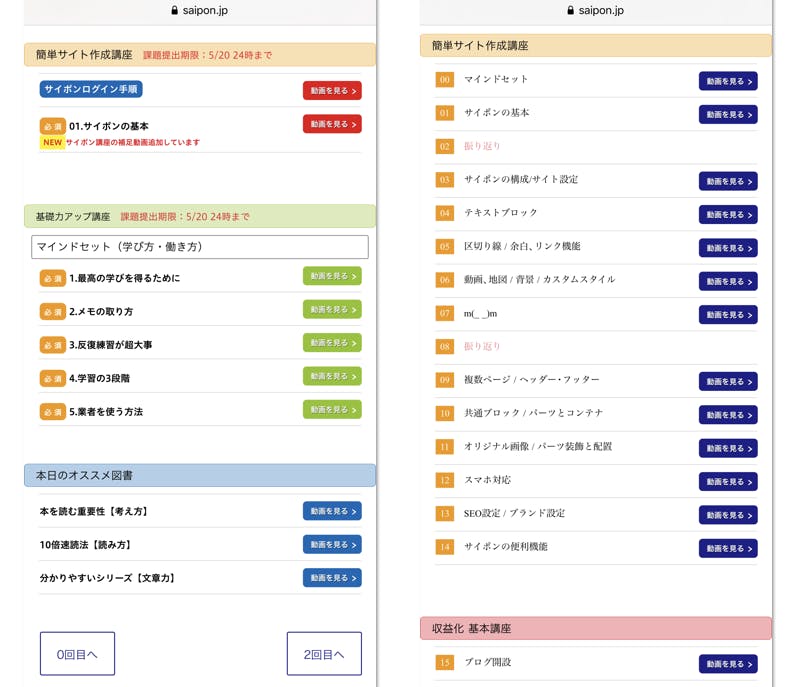Screen dimensions: 797x687
Task: Click the yellow NEW badge
Action: [x=52, y=143]
